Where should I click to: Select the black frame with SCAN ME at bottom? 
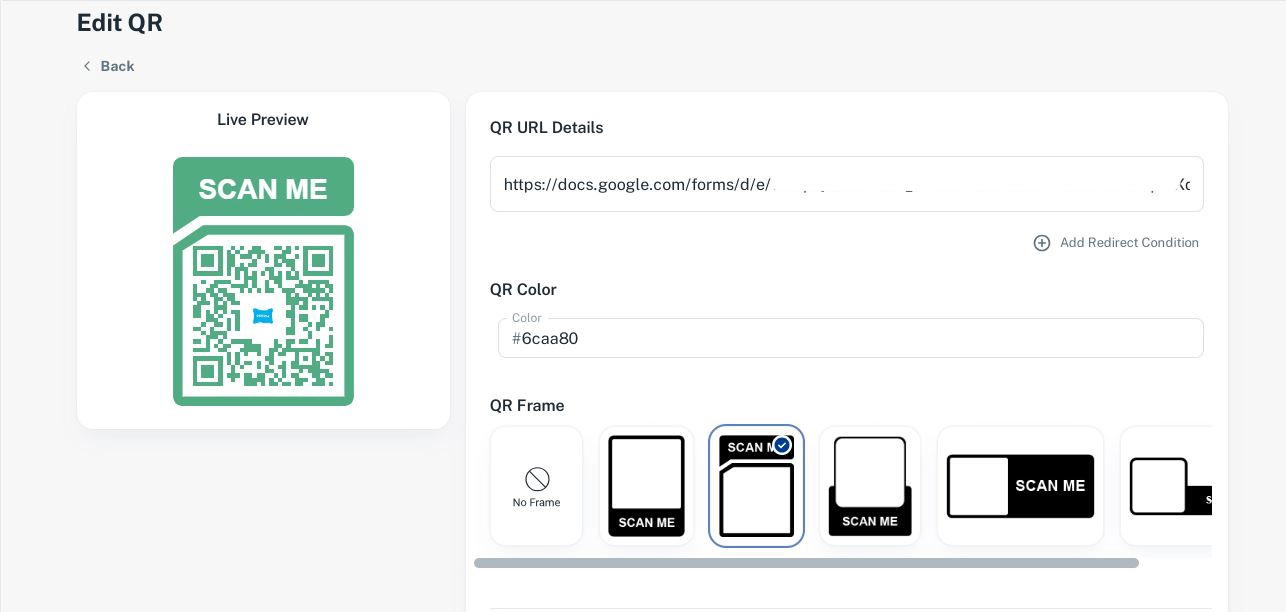(646, 486)
